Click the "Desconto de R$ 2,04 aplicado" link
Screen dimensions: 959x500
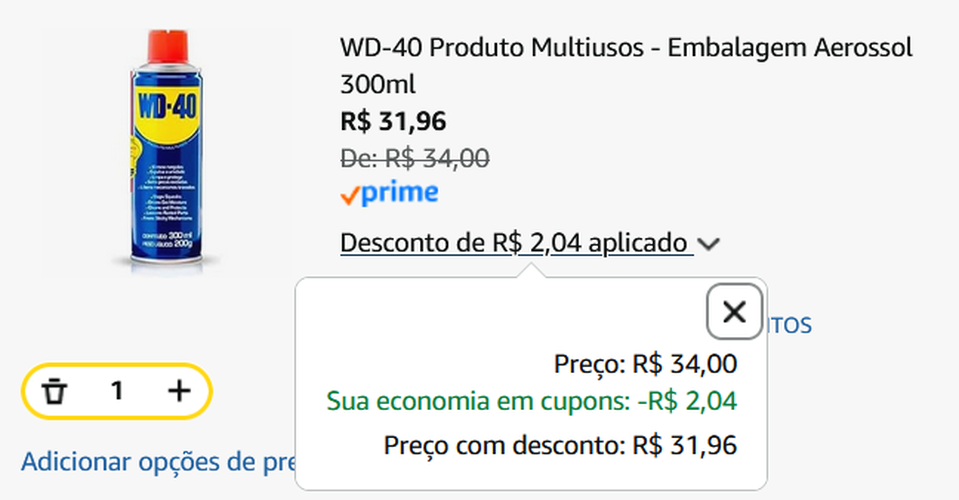point(515,242)
